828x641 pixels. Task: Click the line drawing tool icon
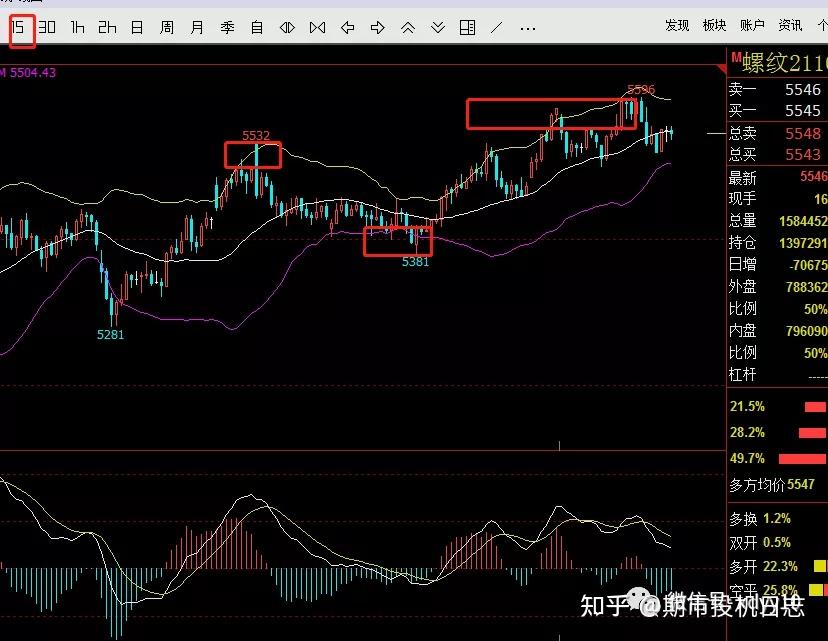click(497, 28)
